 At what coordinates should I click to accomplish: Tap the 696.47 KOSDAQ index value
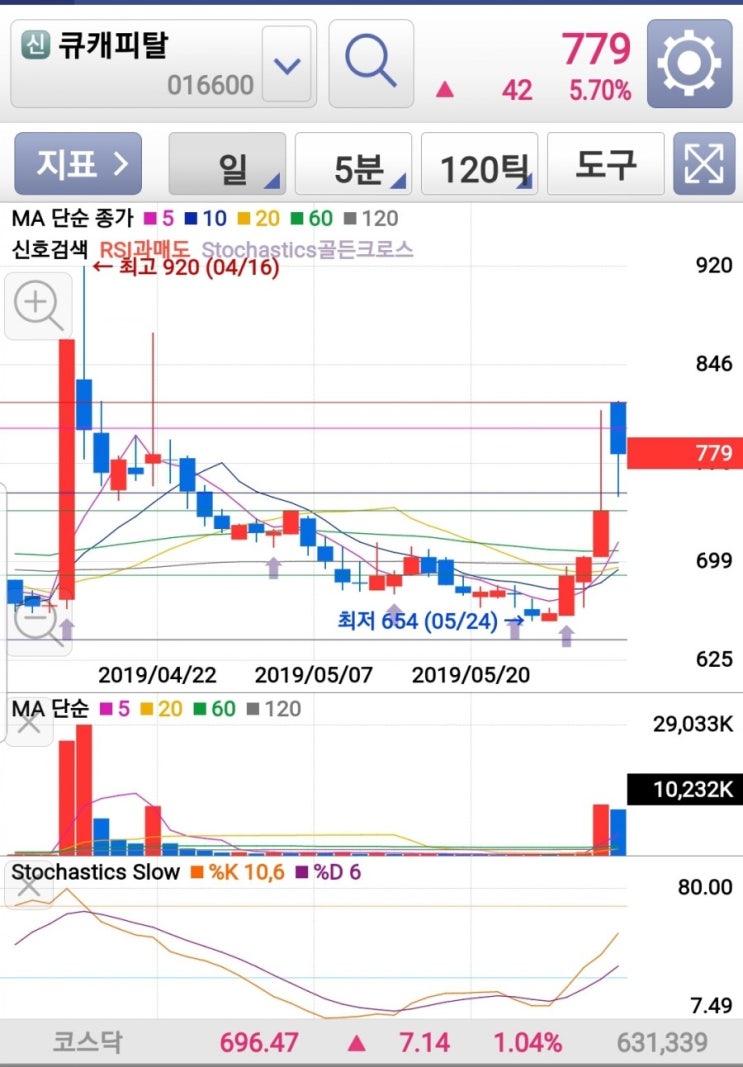point(259,1042)
